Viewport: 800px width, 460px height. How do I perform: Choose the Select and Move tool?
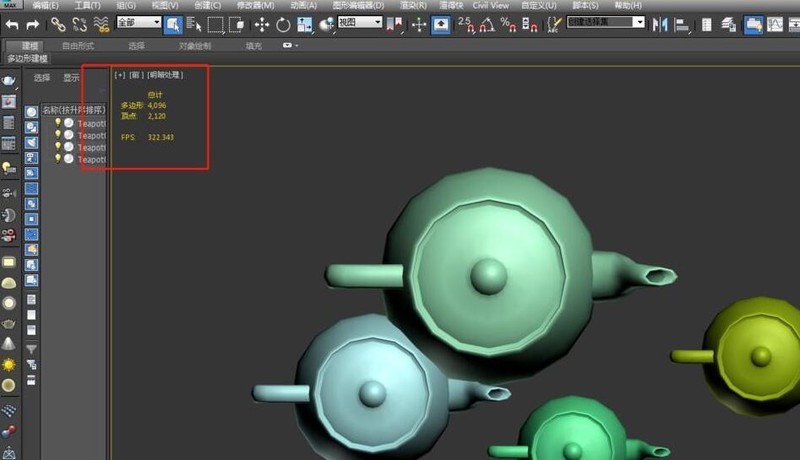(262, 23)
